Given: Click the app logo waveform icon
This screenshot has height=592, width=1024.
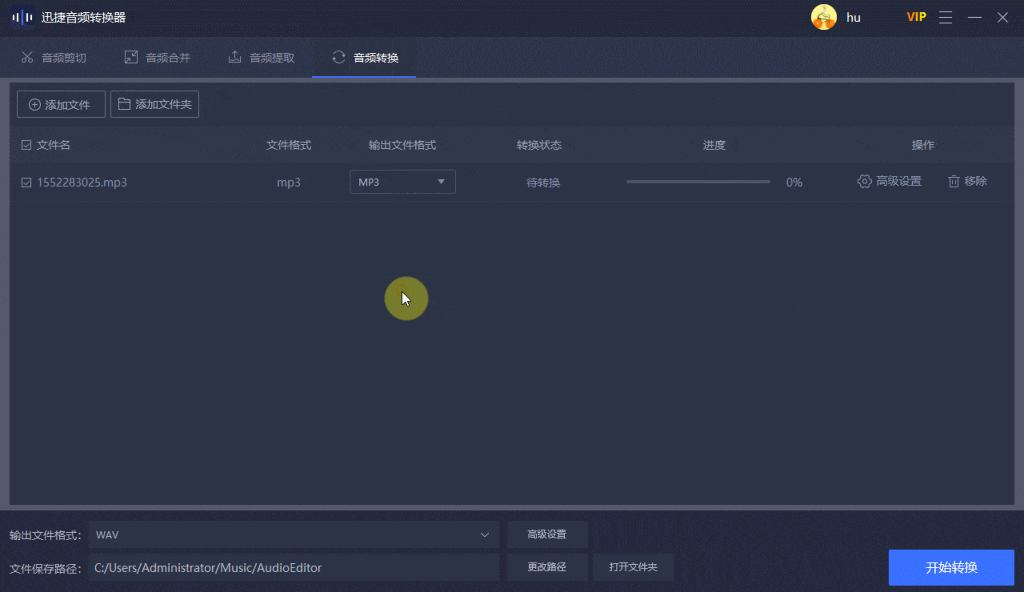Looking at the screenshot, I should coord(22,17).
